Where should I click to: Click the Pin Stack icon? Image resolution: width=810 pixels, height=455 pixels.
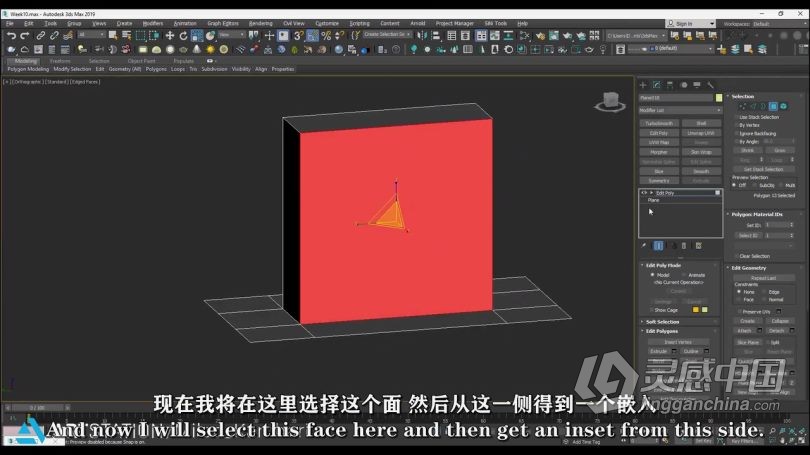point(644,246)
